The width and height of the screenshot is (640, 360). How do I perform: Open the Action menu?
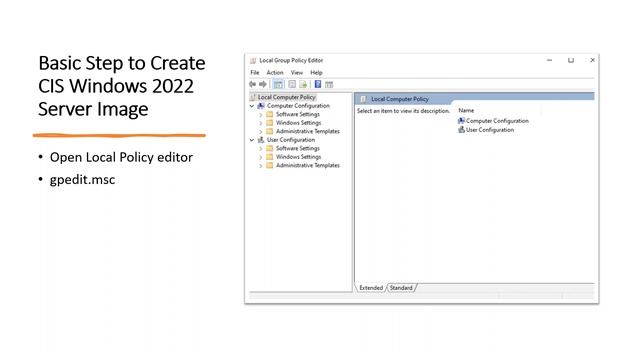(x=275, y=72)
